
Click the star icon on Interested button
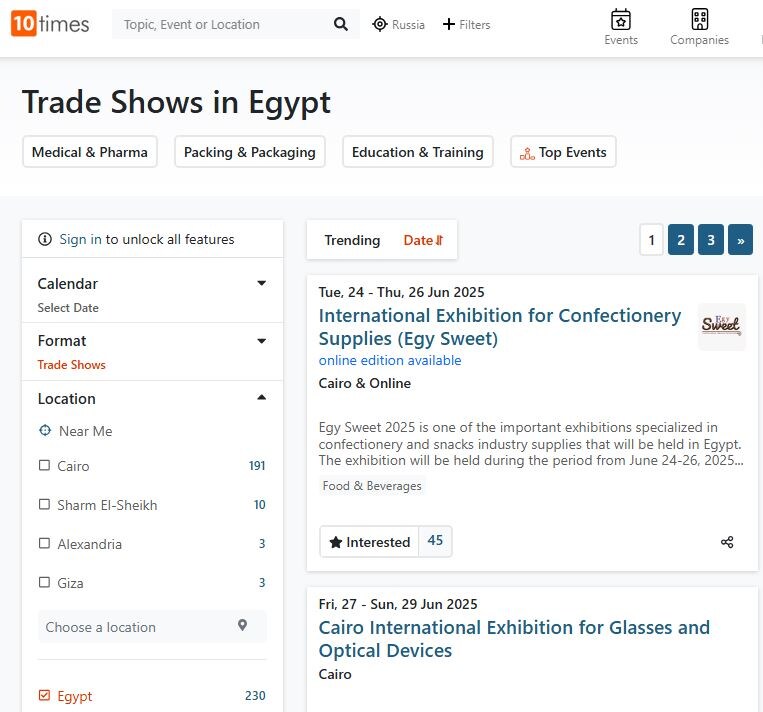336,542
